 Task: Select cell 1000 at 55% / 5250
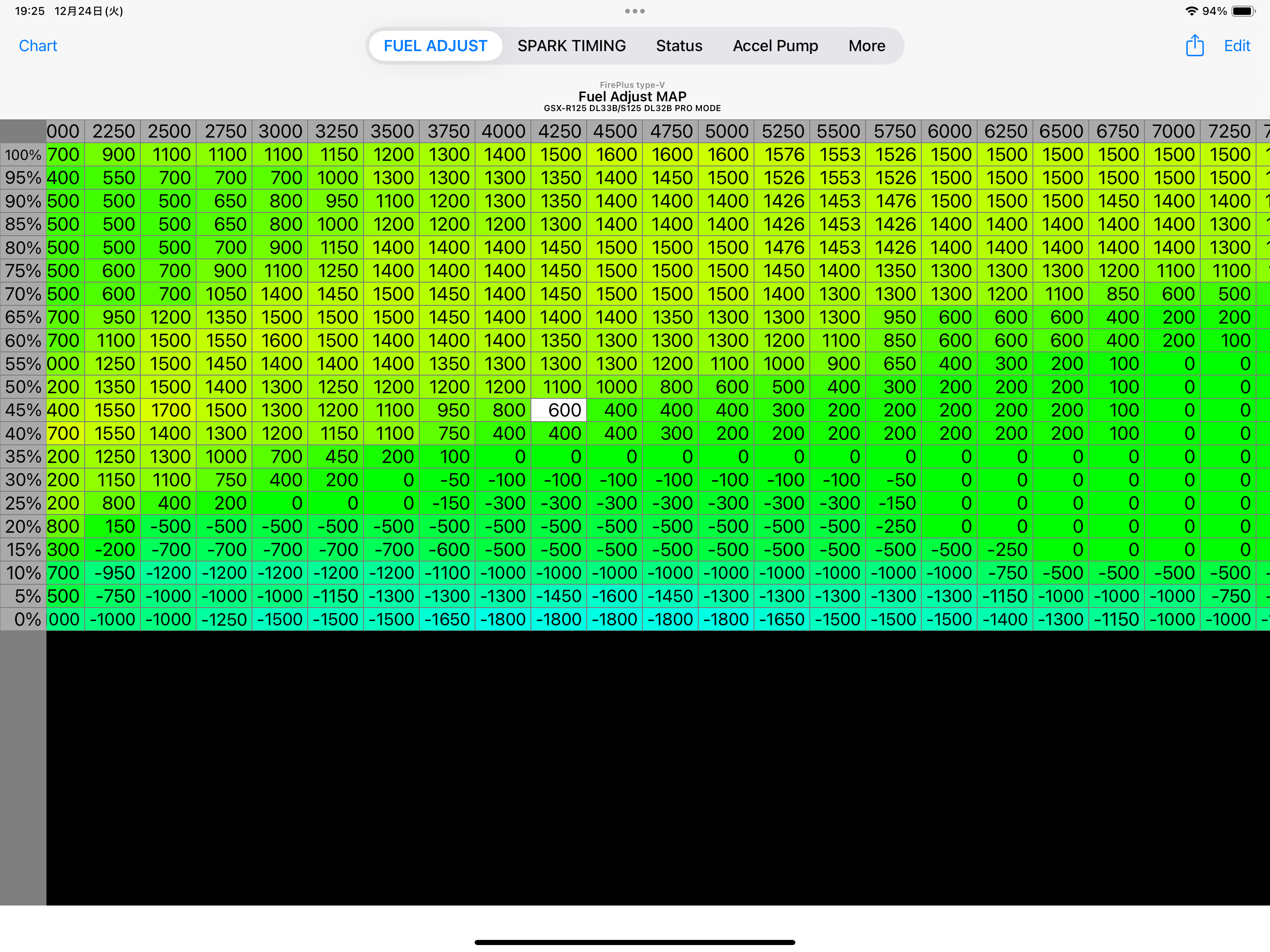tap(782, 364)
